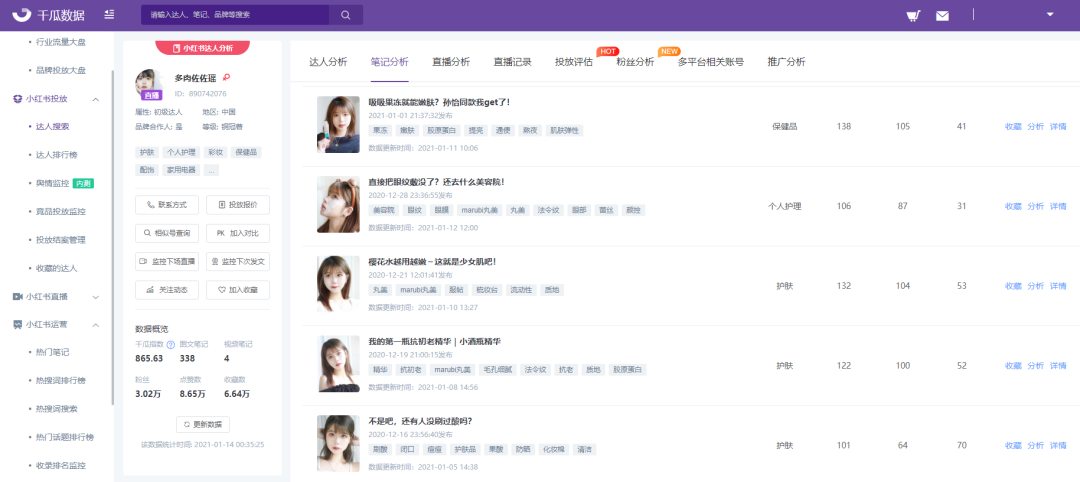The image size is (1080, 482).
Task: Open the shopping cart icon
Action: point(913,15)
